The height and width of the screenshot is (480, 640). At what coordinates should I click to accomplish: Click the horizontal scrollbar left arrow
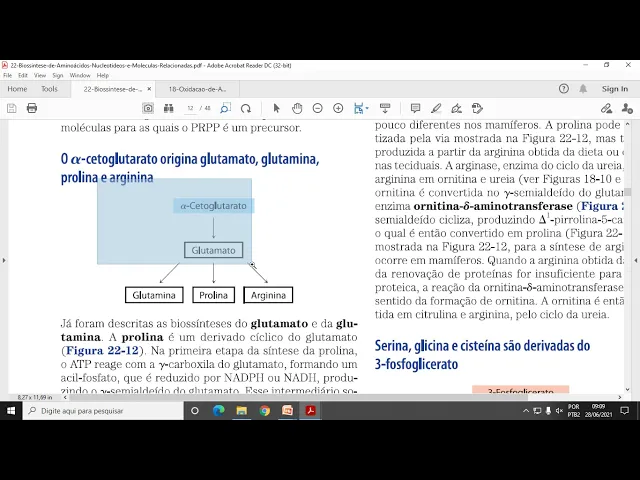click(65, 397)
